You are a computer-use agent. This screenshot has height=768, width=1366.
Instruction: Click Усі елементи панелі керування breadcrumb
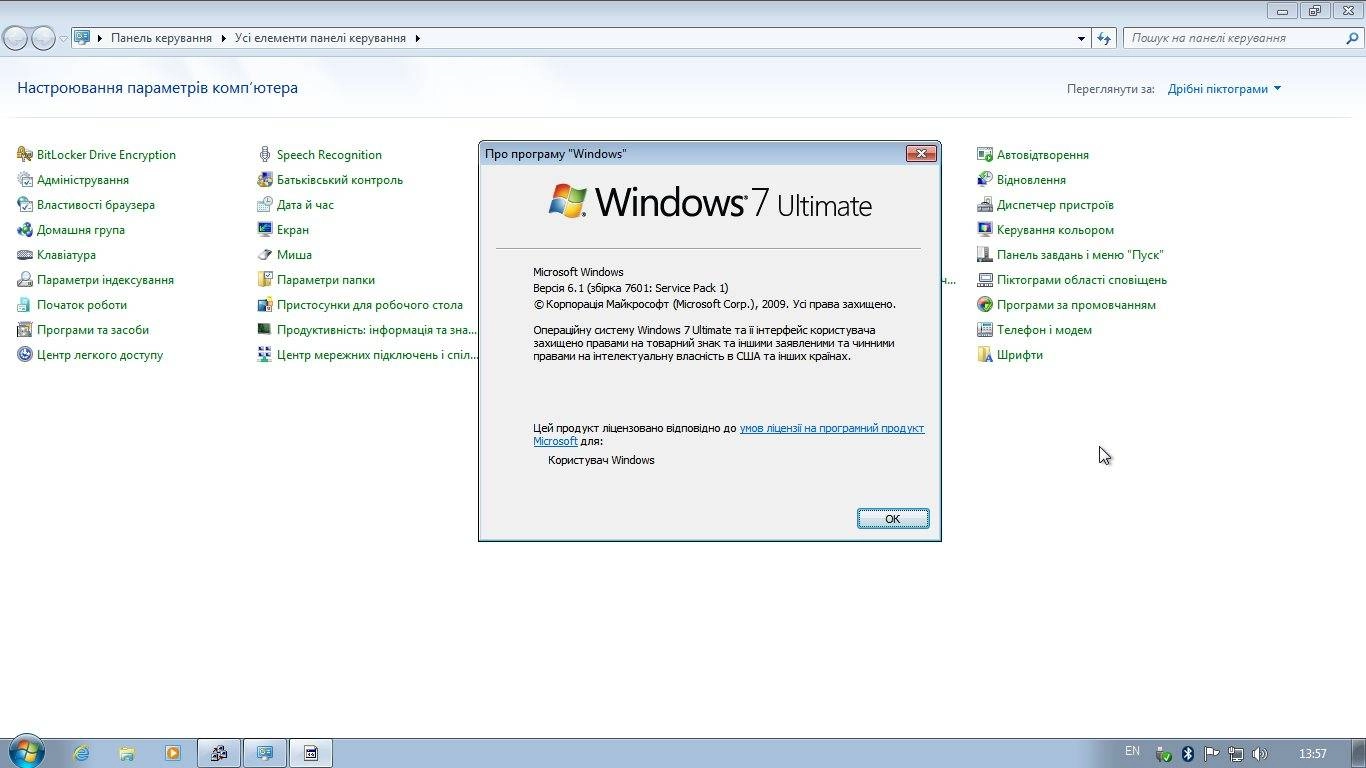point(320,38)
